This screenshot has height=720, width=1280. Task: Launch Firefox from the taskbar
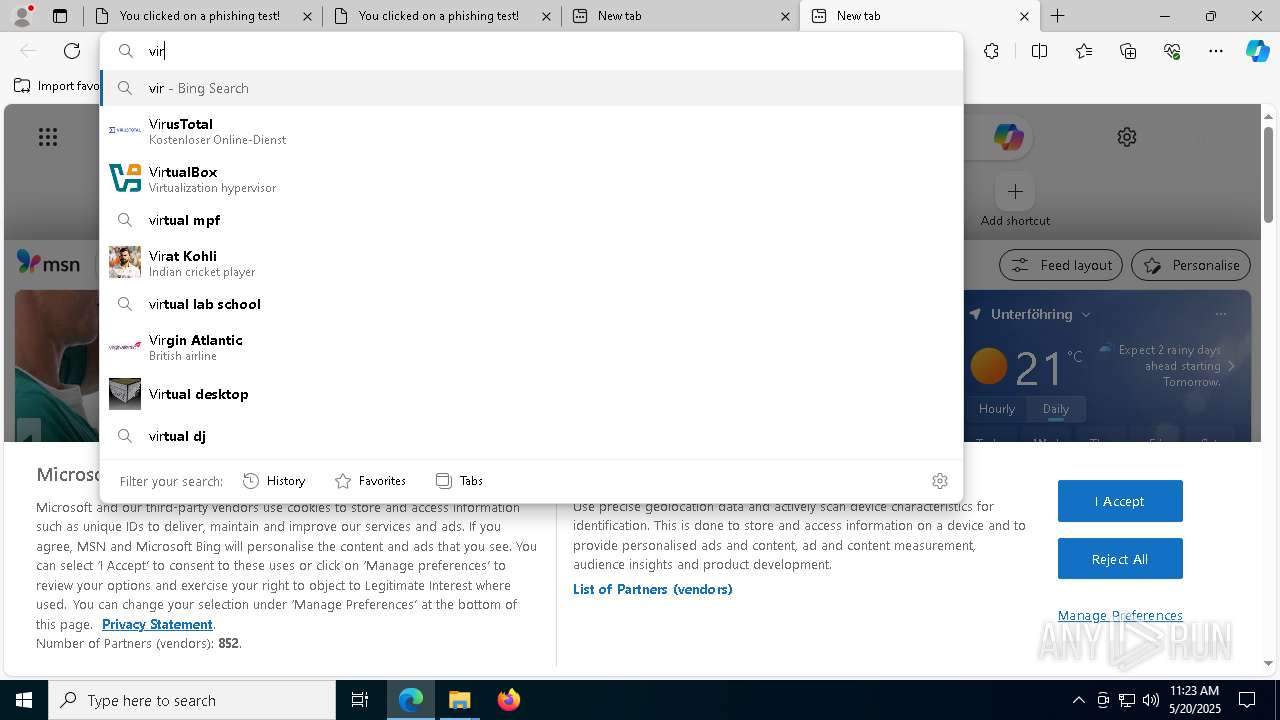(x=509, y=700)
